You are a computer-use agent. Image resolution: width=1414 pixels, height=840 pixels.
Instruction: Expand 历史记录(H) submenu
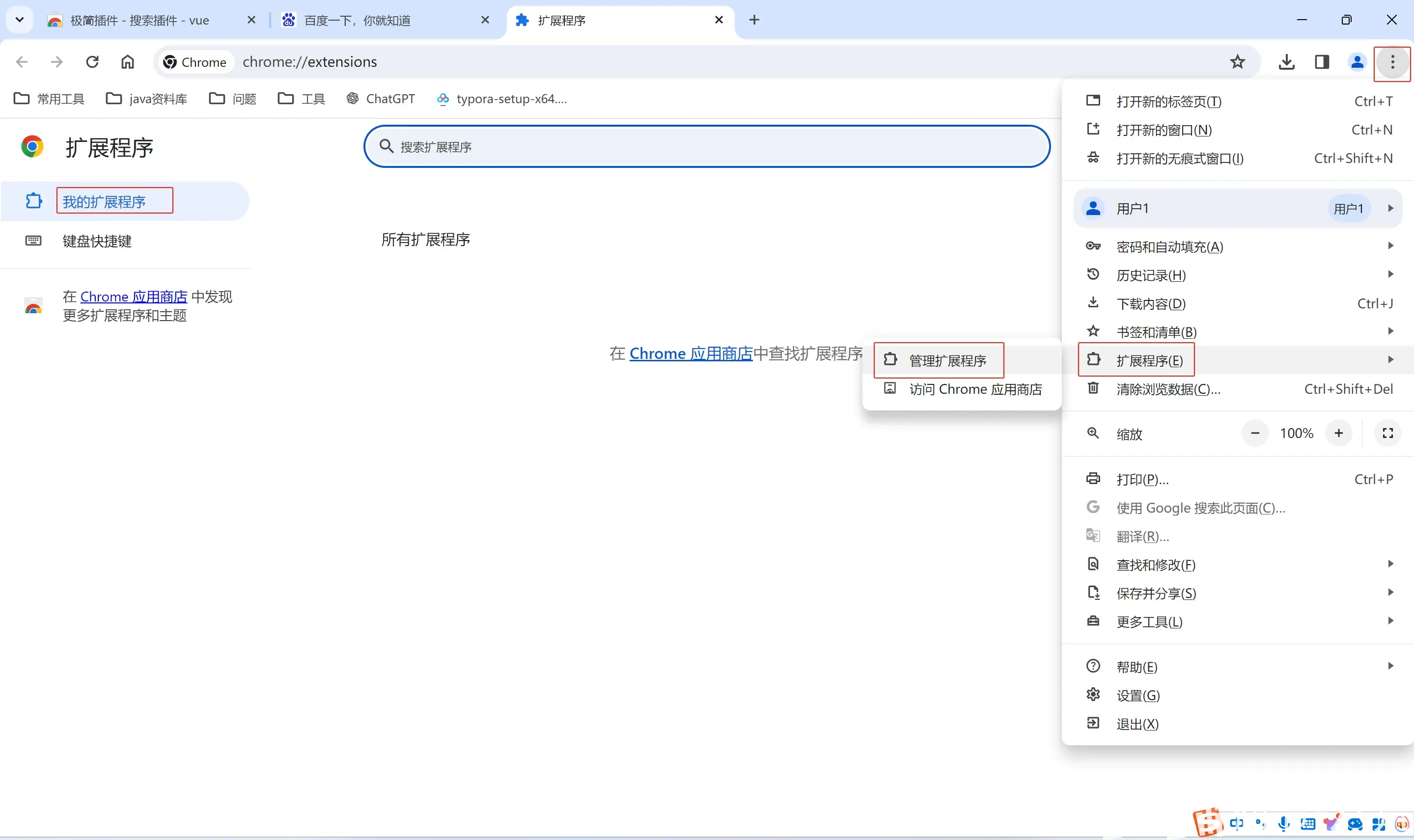[1238, 275]
